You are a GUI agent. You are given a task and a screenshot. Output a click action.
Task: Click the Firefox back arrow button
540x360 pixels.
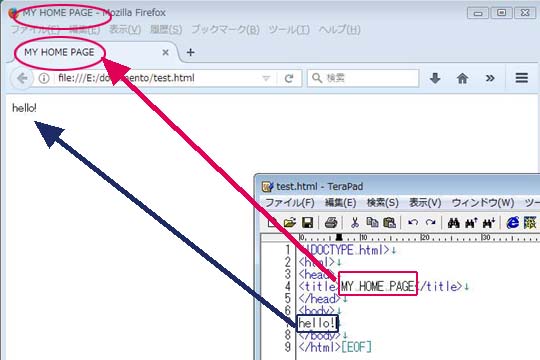click(x=22, y=78)
